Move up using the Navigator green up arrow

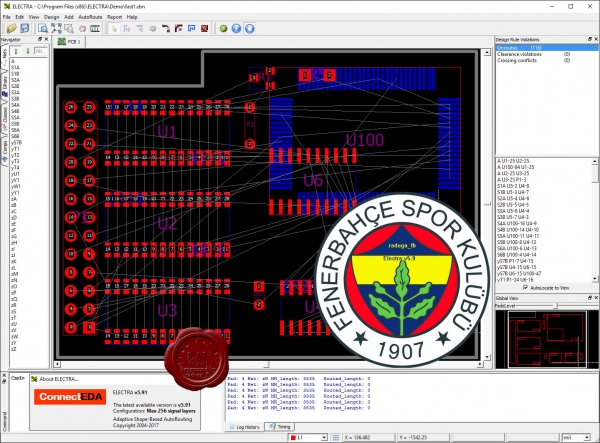(x=16, y=51)
